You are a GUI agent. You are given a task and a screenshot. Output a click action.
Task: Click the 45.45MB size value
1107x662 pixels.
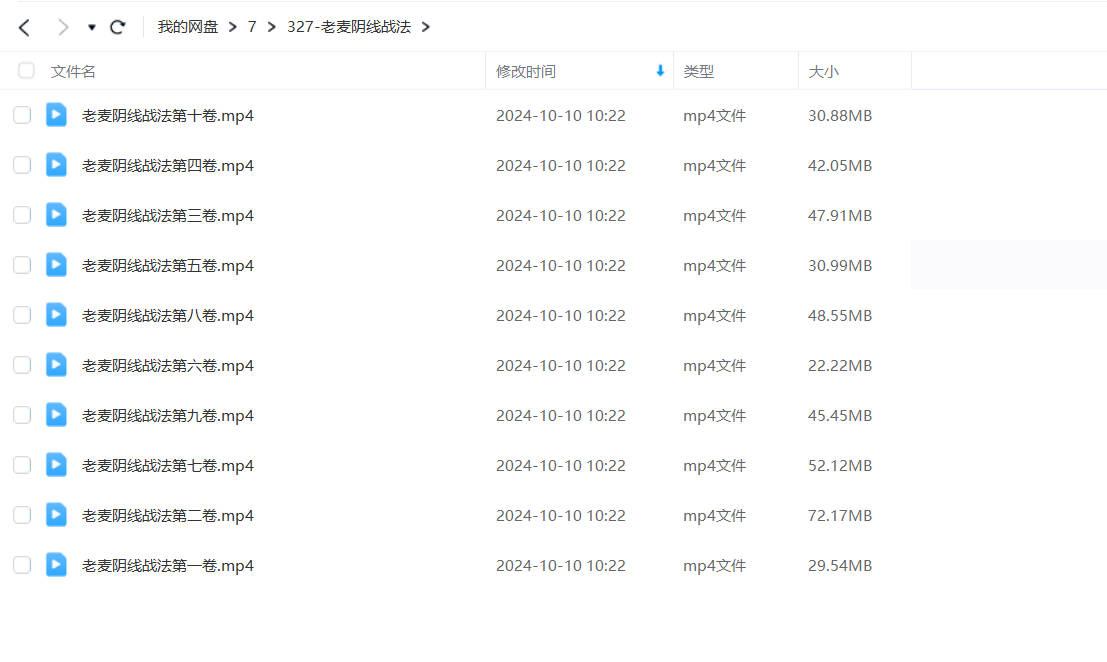[840, 416]
